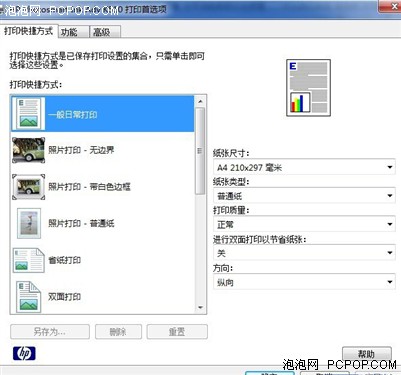Image resolution: width=401 pixels, height=375 pixels.
Task: Click the page preview thumbnail with the chart
Action: point(308,88)
